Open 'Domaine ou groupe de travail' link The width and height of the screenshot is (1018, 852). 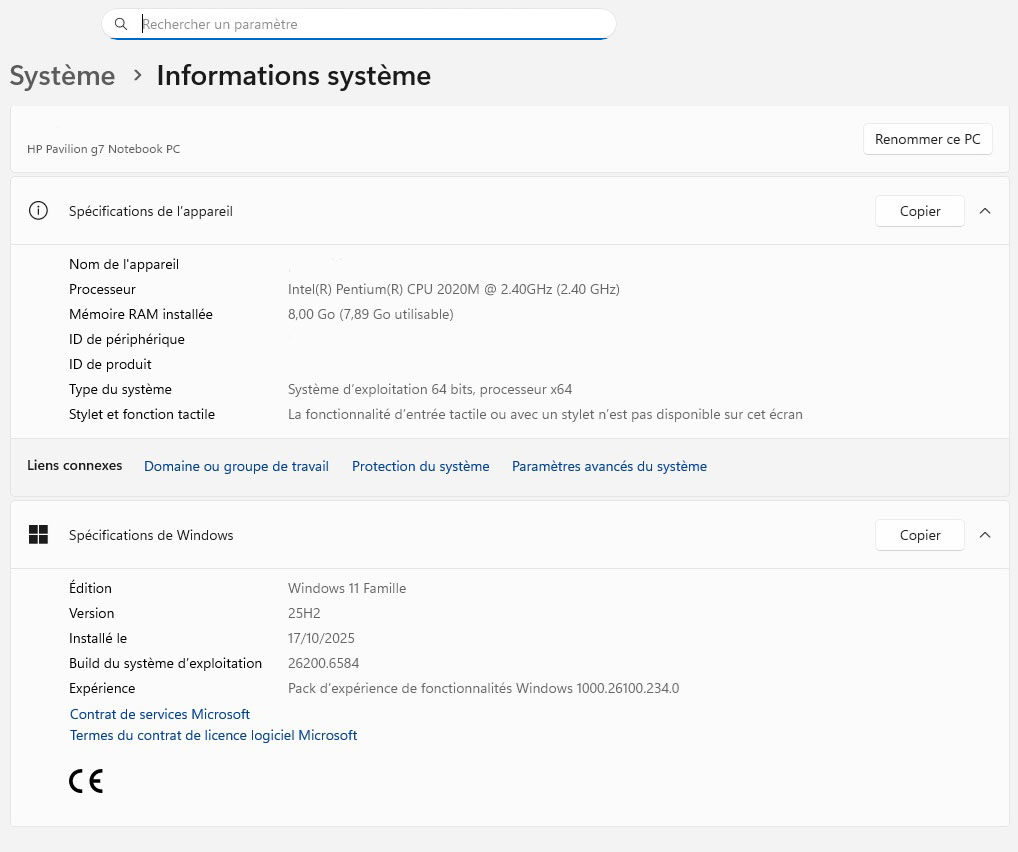236,466
